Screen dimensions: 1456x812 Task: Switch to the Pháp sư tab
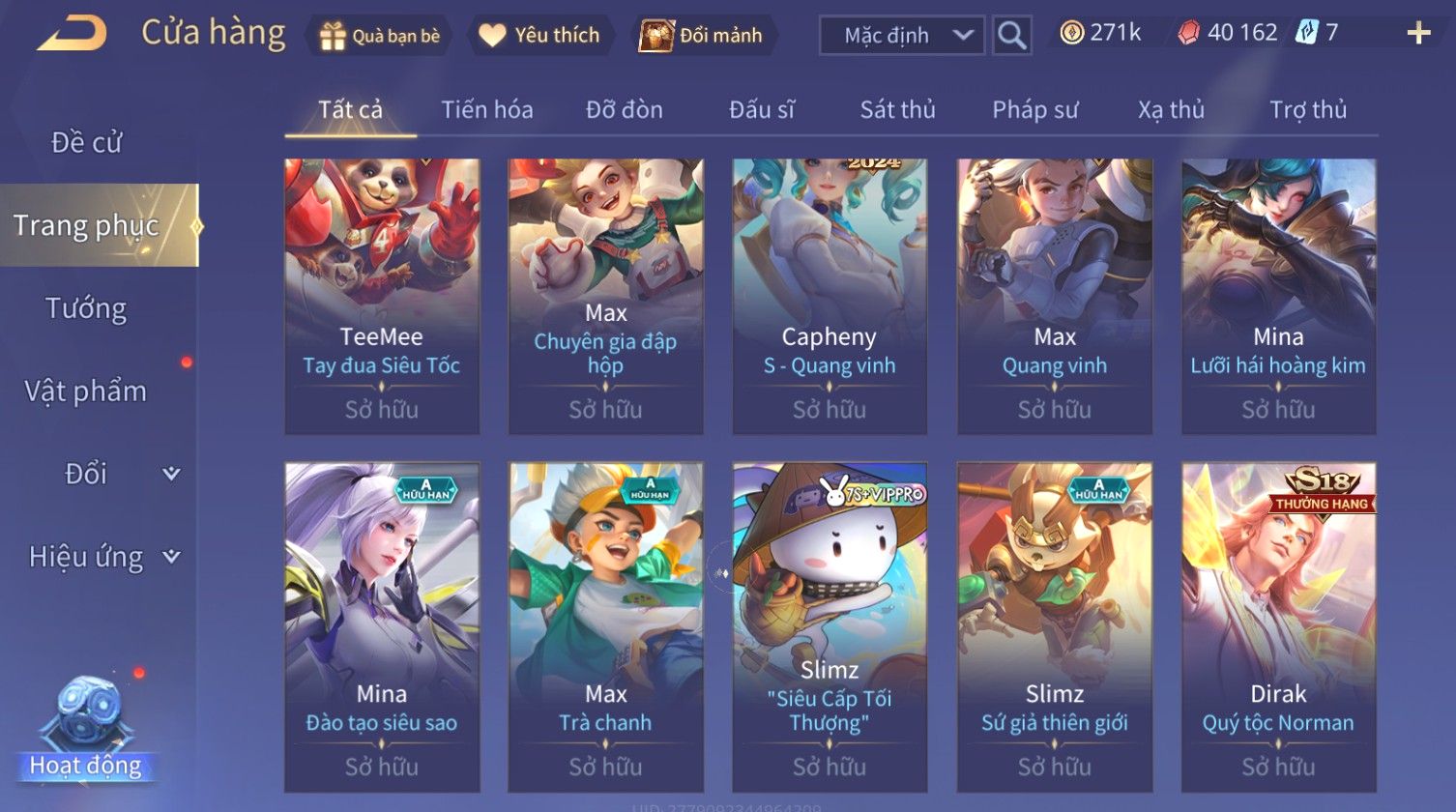[x=1034, y=109]
